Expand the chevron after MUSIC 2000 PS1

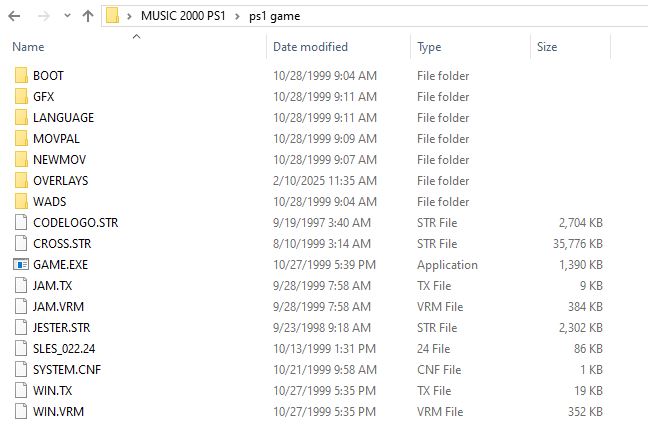237,16
